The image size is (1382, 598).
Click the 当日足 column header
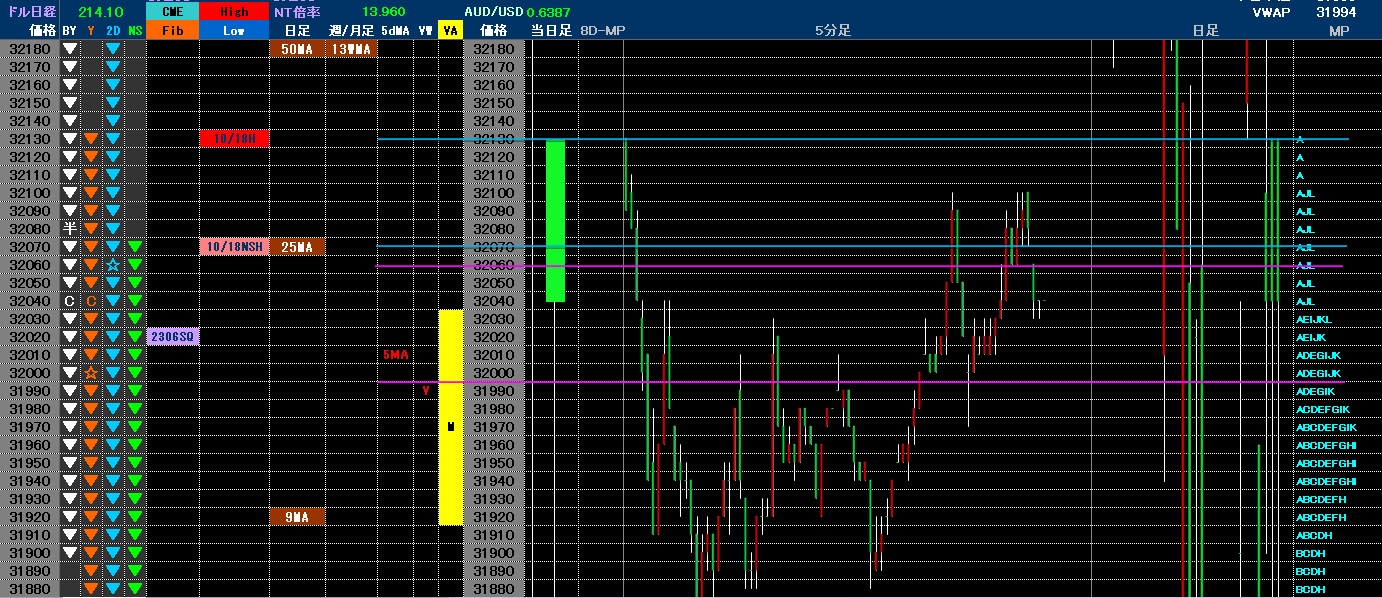pyautogui.click(x=551, y=31)
